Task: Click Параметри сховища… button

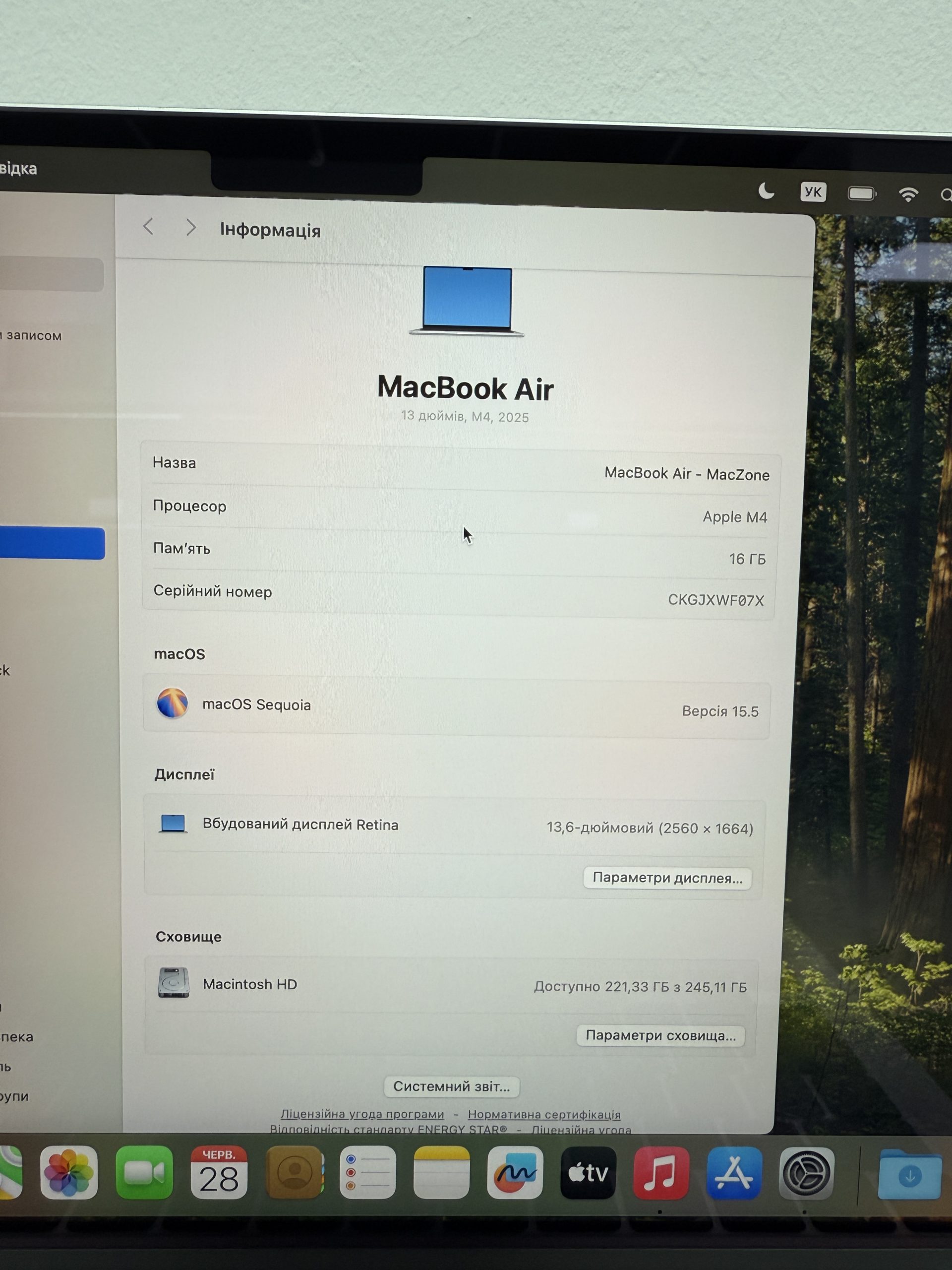Action: point(660,1035)
